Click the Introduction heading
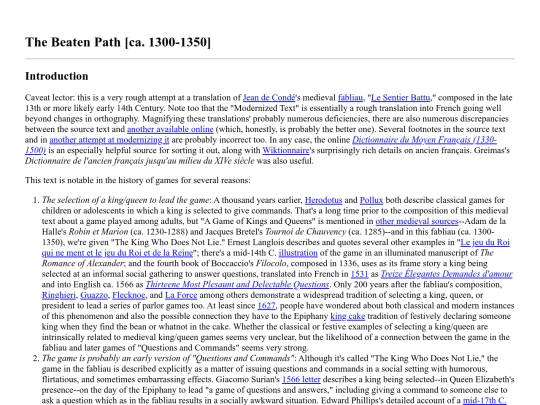The image size is (540, 405). 56,76
